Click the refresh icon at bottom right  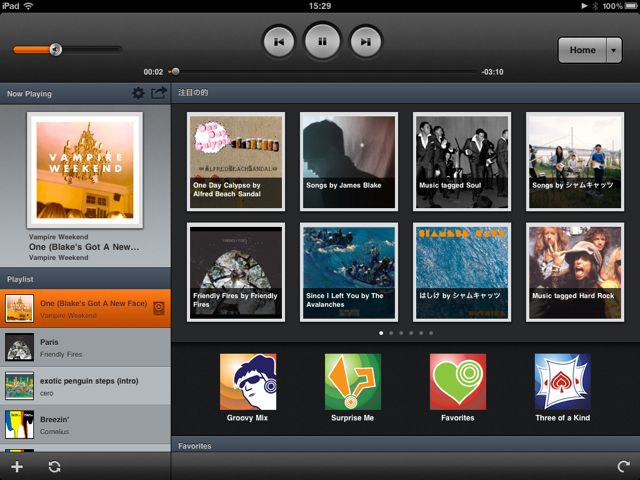[x=623, y=467]
